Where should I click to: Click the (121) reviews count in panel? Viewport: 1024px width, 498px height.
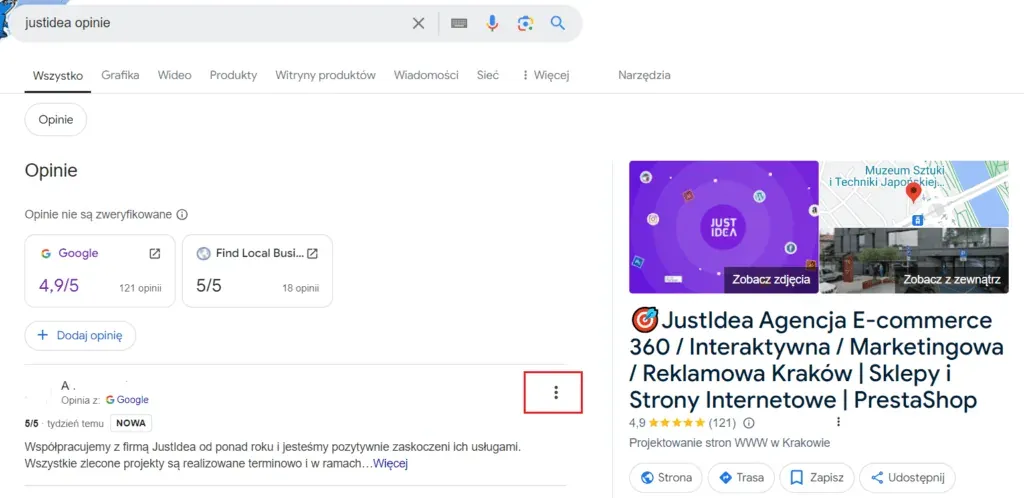pos(722,422)
